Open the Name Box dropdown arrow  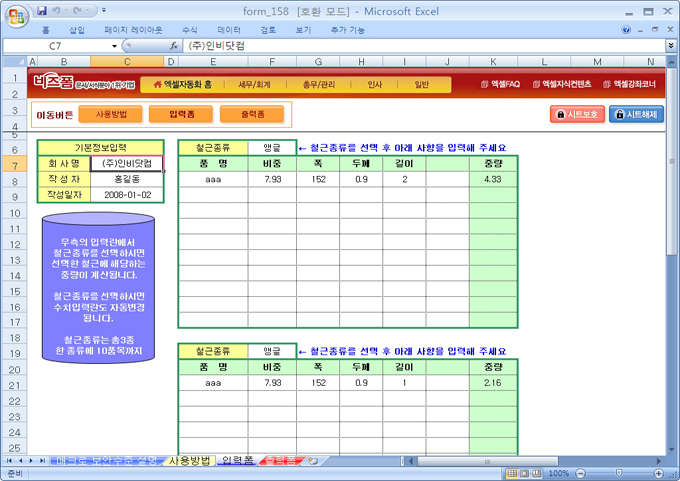pos(114,46)
